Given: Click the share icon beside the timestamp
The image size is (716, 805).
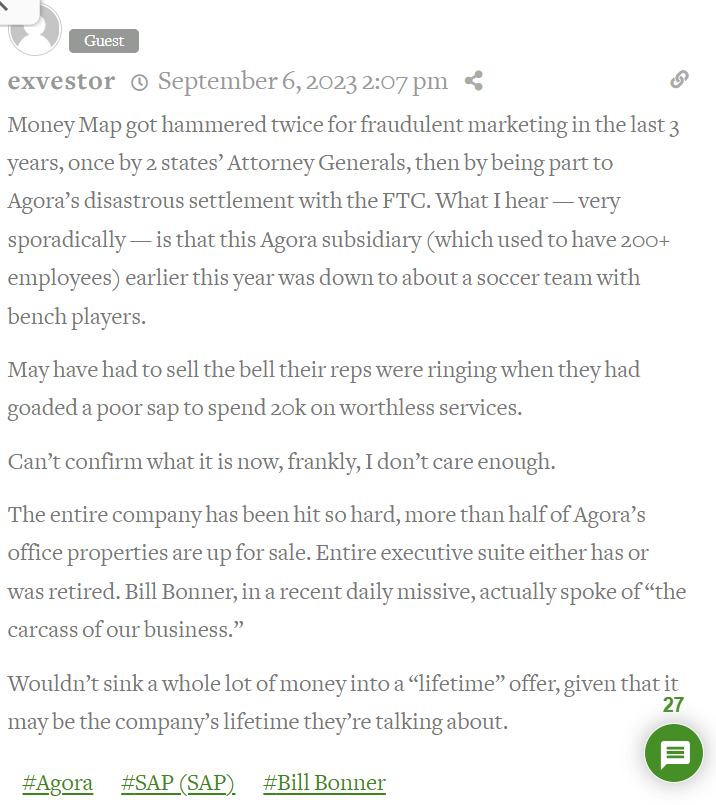Looking at the screenshot, I should (474, 81).
